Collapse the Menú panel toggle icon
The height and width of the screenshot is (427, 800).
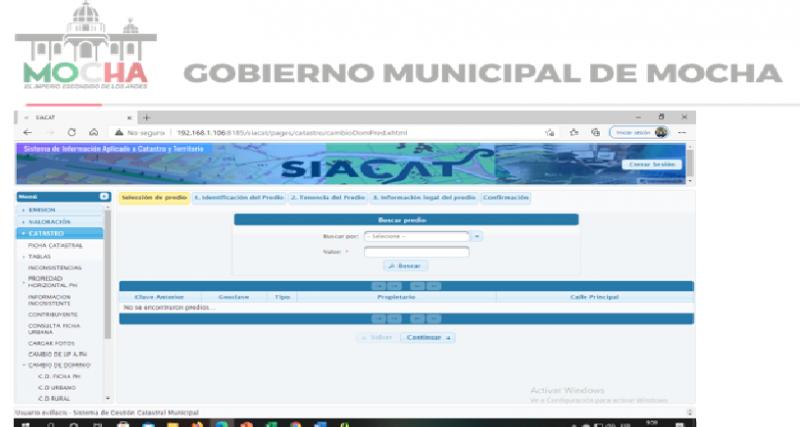[x=104, y=196]
